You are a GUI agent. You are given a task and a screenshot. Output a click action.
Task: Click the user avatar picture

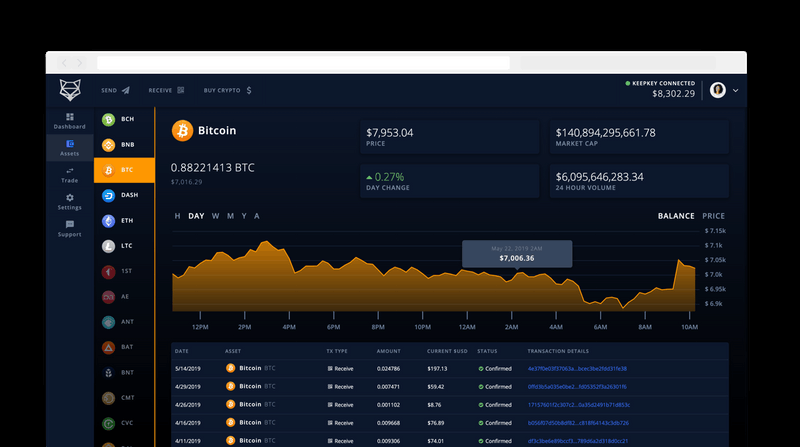coord(718,90)
